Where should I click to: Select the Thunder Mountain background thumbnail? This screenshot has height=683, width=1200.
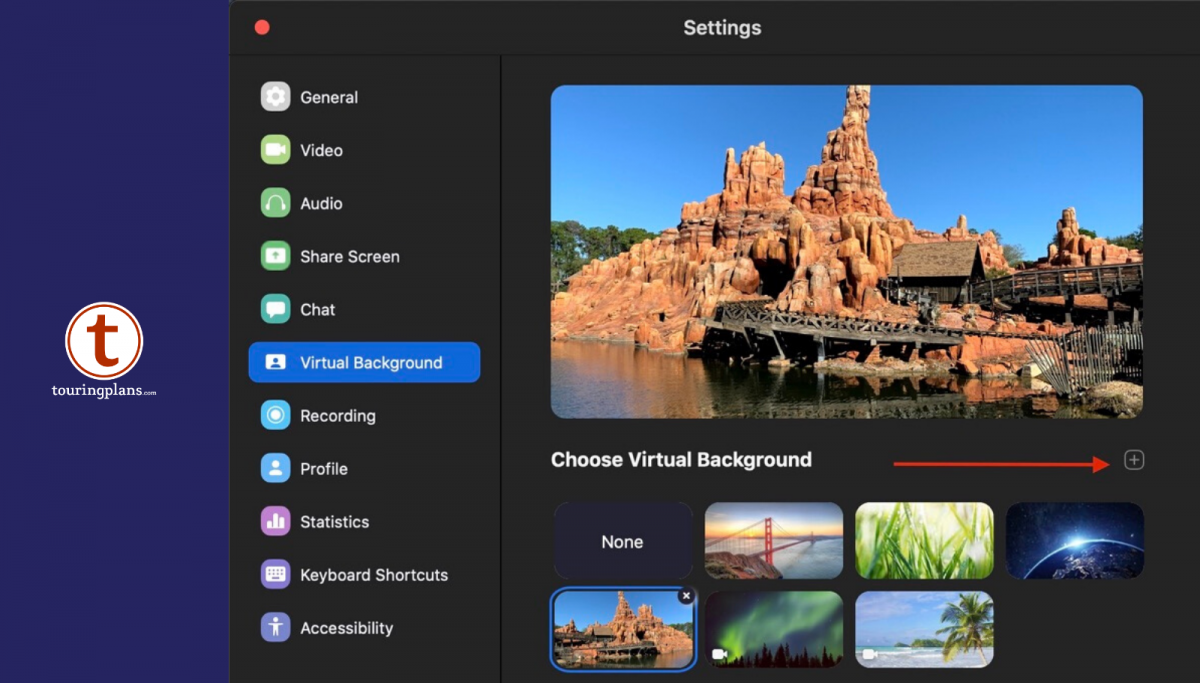point(622,629)
